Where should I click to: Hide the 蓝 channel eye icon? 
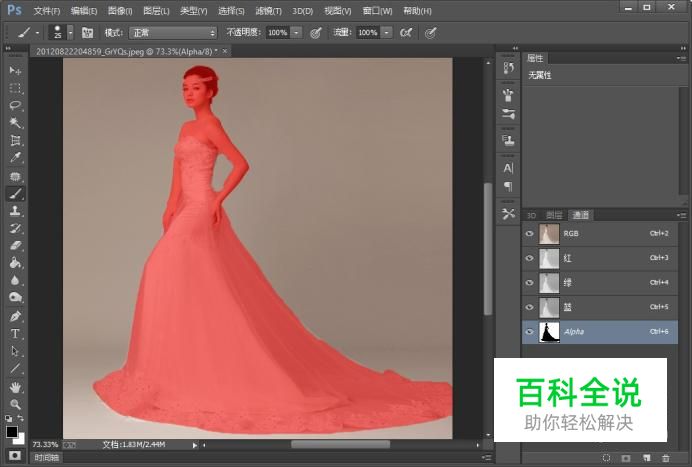[529, 307]
